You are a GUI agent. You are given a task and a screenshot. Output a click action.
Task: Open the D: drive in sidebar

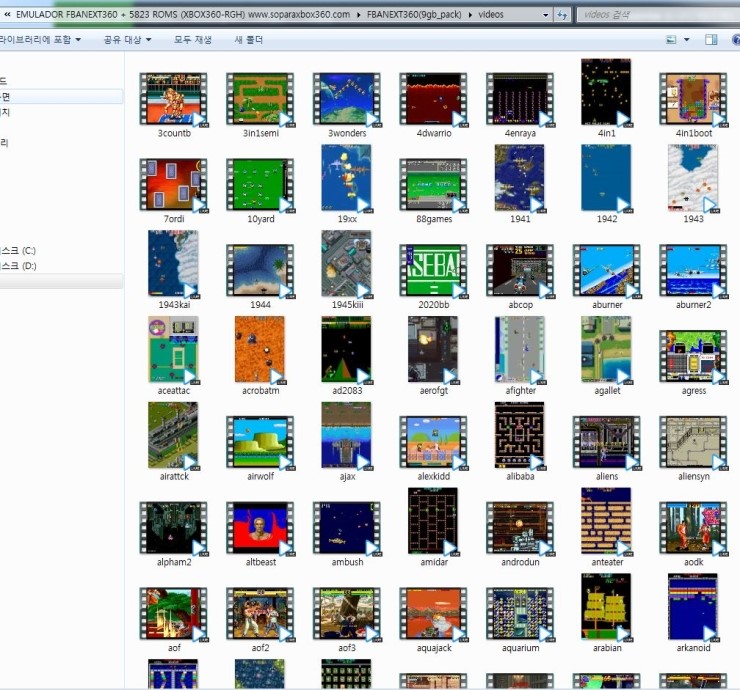19,266
